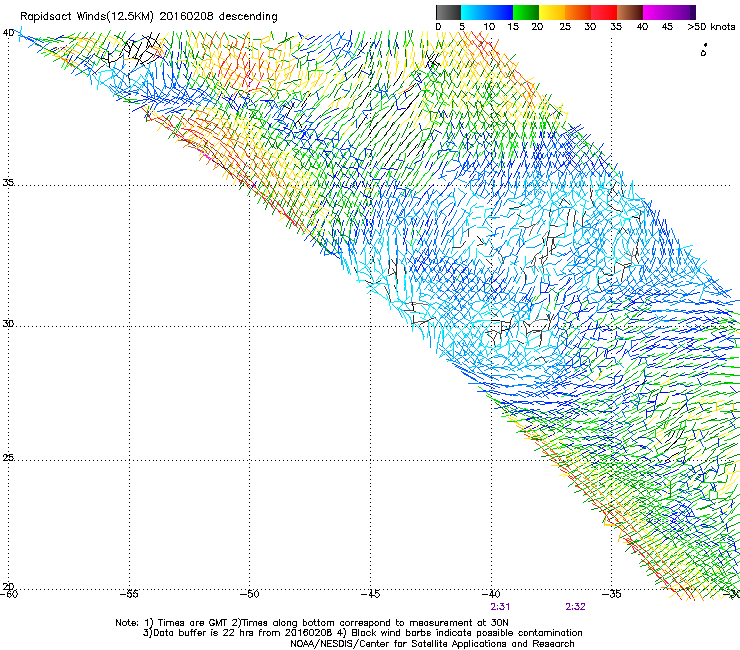
Task: Click the -60 longitude label on the bottom axis
Action: [x=8, y=594]
